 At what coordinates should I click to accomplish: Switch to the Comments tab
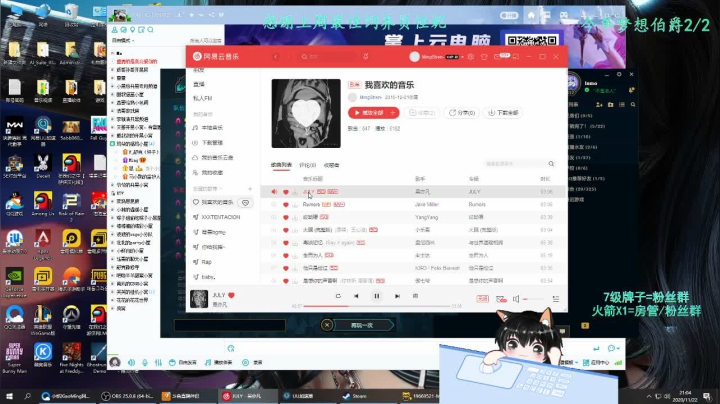click(x=307, y=165)
